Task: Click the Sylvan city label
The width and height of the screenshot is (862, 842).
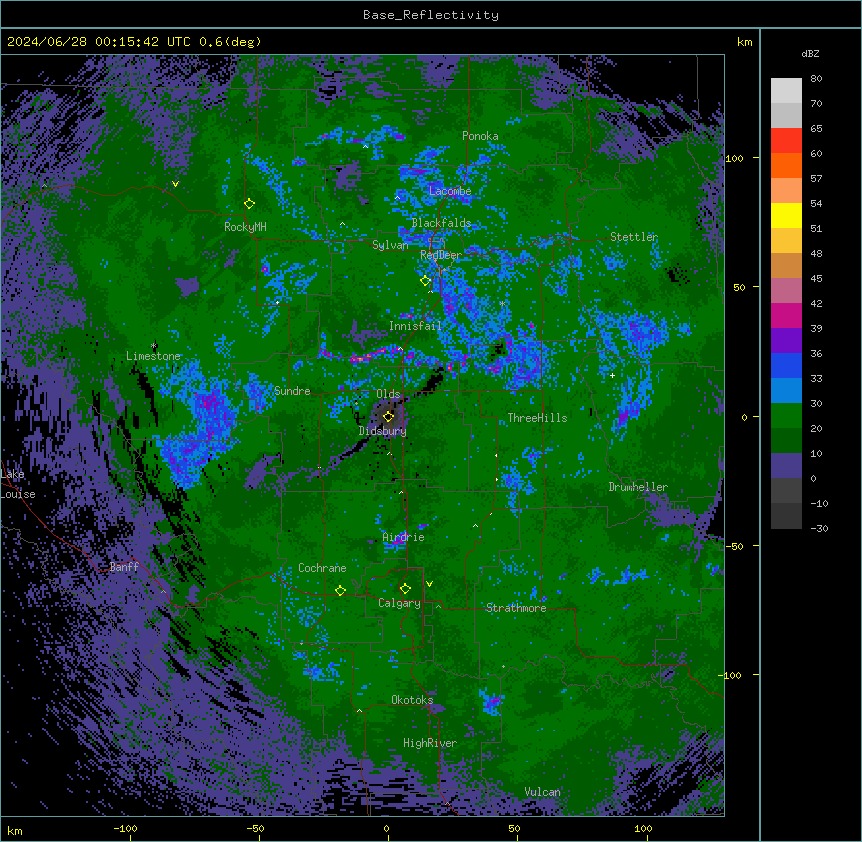Action: [x=390, y=245]
